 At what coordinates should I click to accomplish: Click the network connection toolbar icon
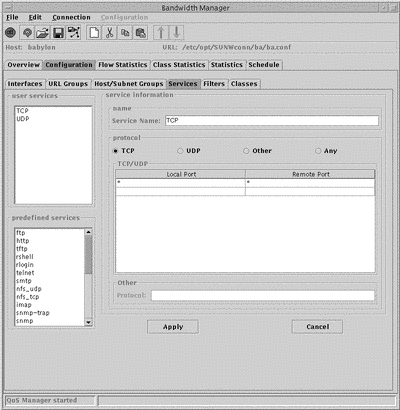coord(74,33)
